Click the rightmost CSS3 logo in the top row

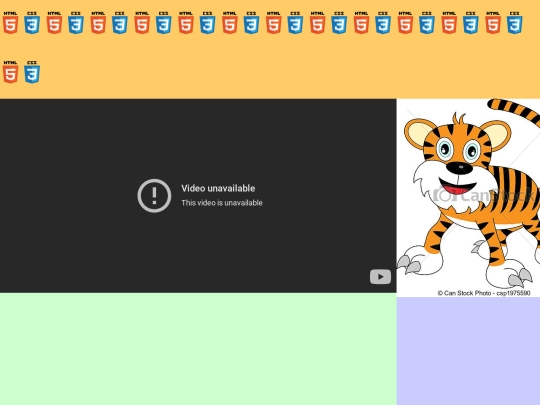click(x=515, y=23)
